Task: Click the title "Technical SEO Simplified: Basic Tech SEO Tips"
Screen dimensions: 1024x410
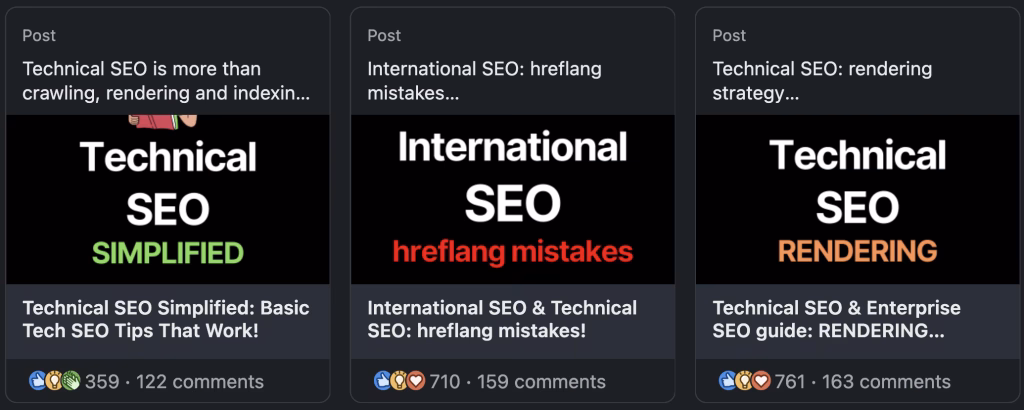Action: click(x=140, y=318)
